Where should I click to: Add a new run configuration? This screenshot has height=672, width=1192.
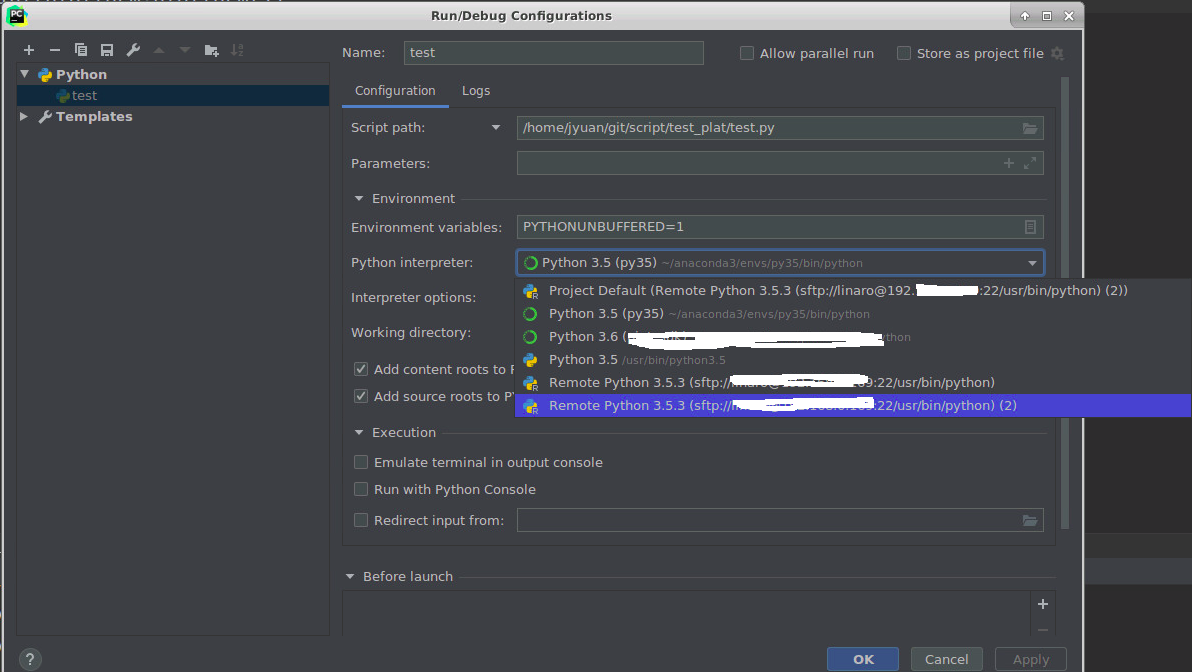click(x=29, y=50)
